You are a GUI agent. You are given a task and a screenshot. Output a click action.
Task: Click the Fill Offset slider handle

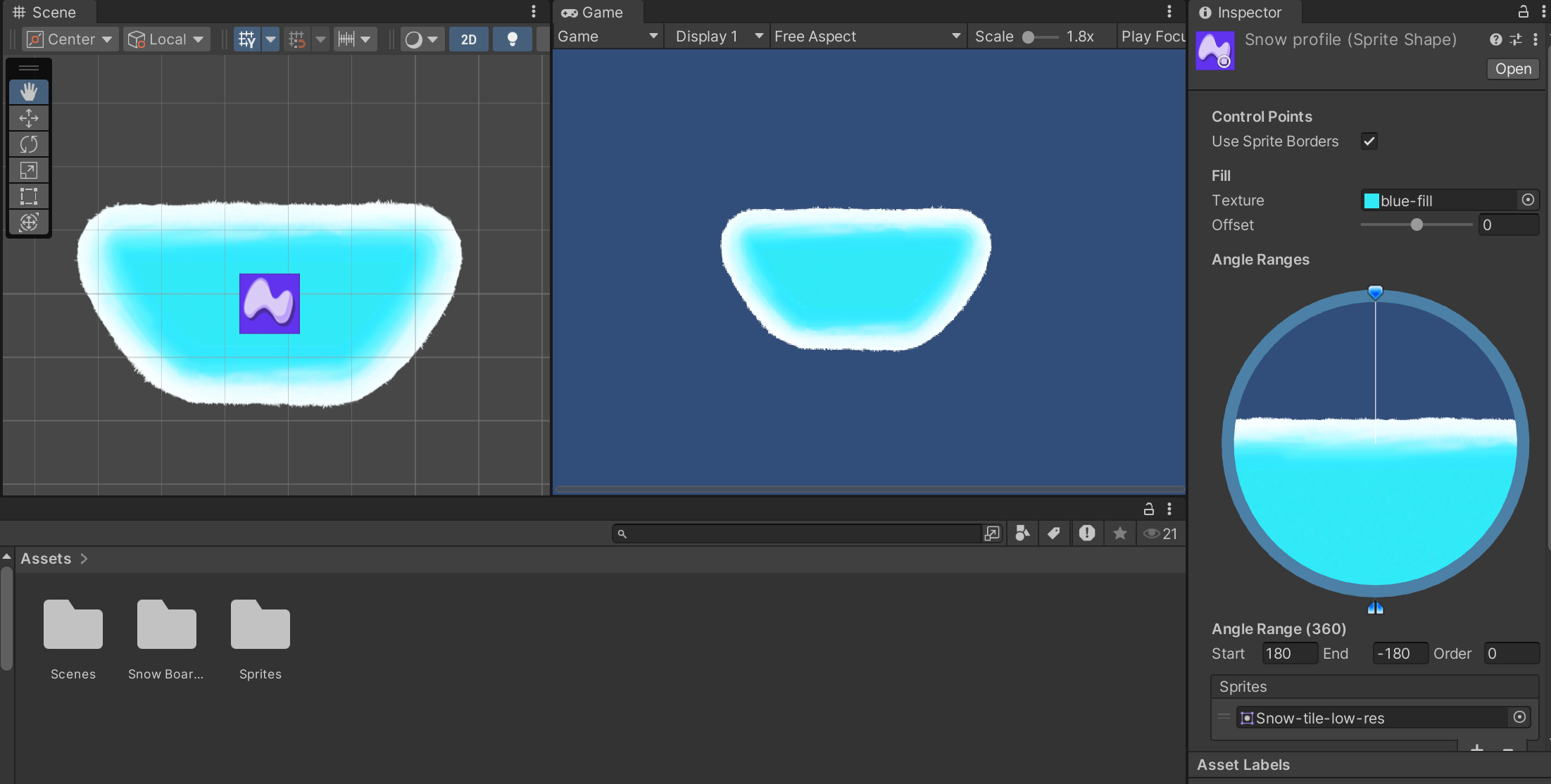pyautogui.click(x=1417, y=225)
